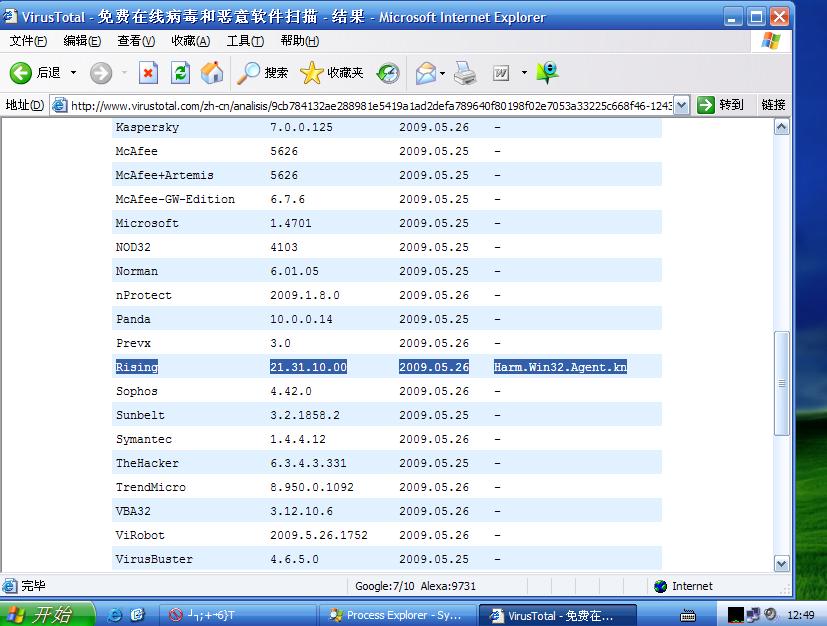Click Harm.Win32.Agent.kn result text
Screen dimensions: 827x626
tap(560, 367)
